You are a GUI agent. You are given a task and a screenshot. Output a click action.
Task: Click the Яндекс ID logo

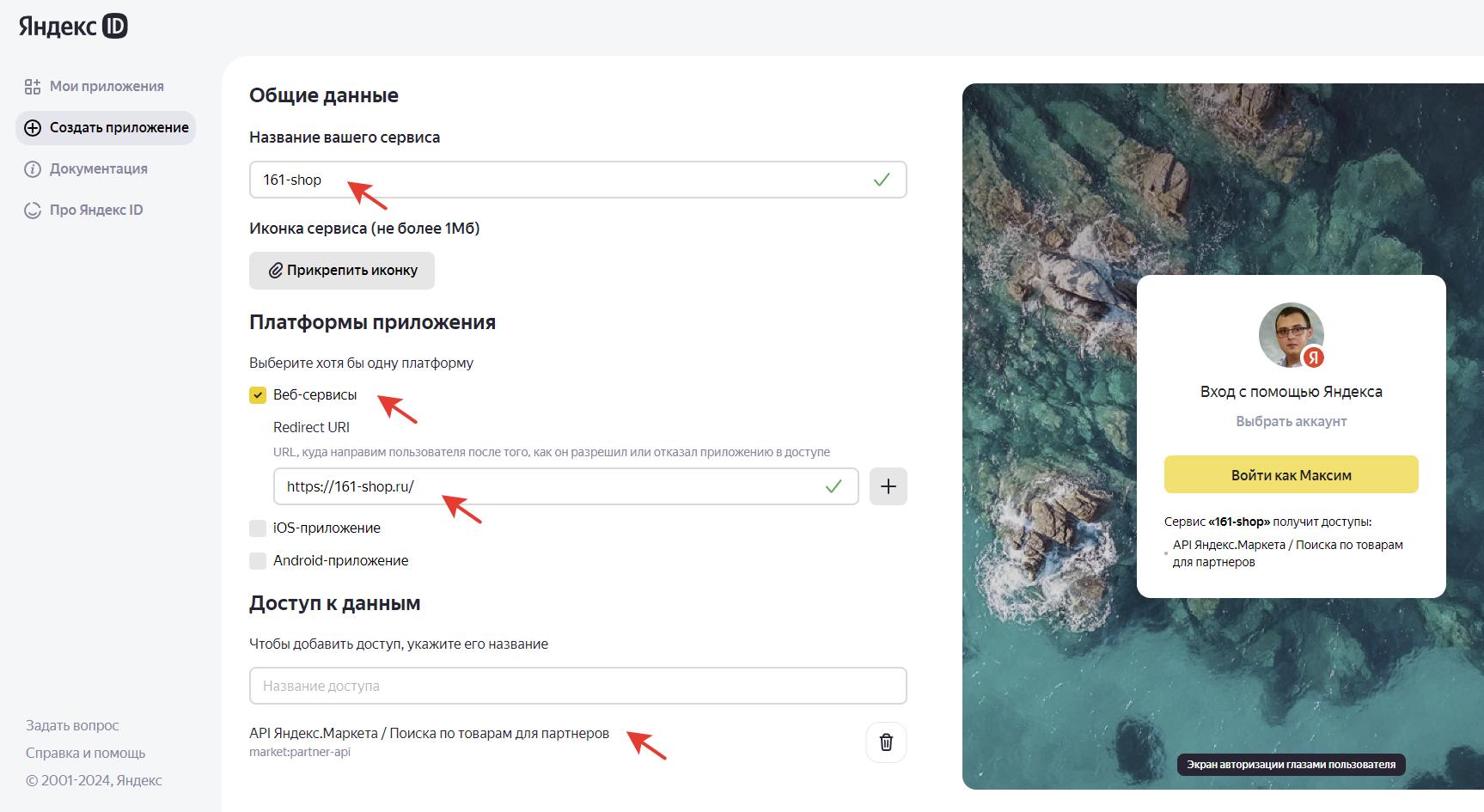(73, 27)
